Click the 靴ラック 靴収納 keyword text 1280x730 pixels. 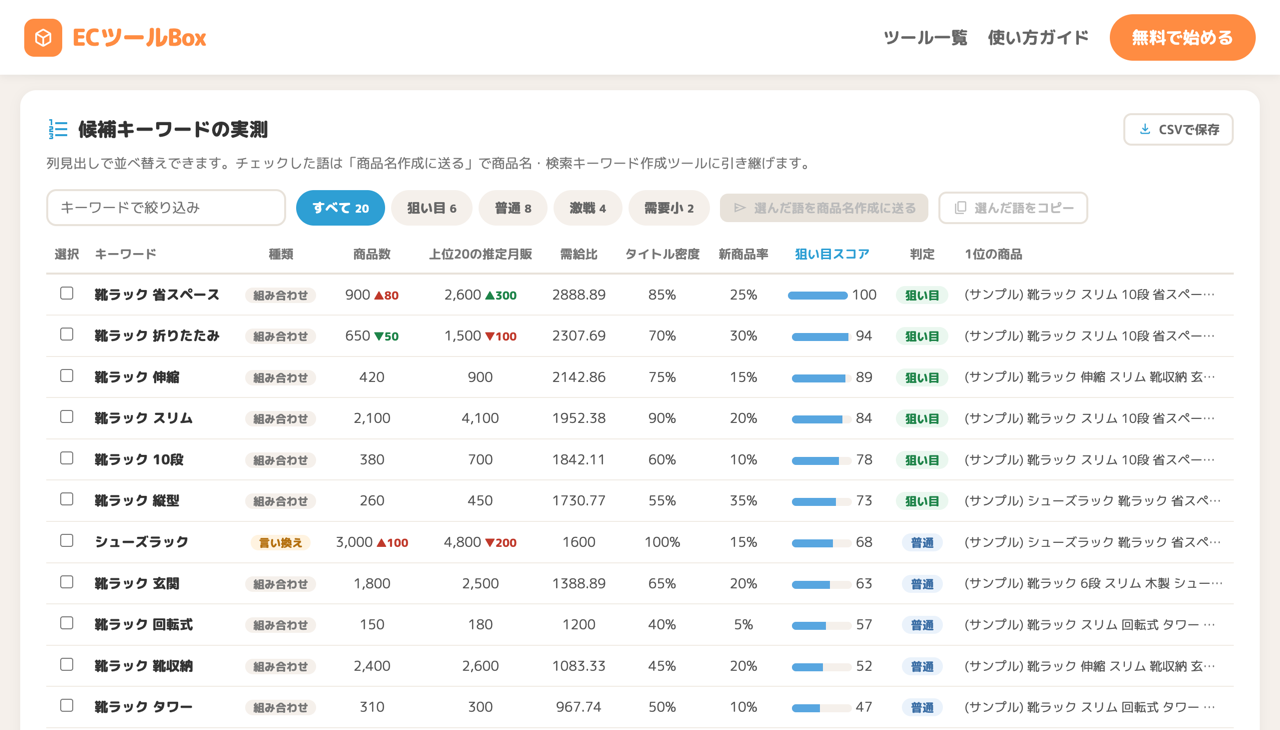click(x=144, y=666)
